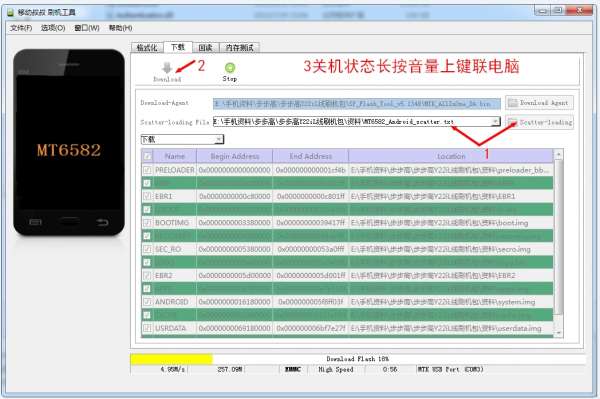The image size is (600, 399).
Task: Click the MTK USB Port (COM3) status
Action: click(450, 370)
